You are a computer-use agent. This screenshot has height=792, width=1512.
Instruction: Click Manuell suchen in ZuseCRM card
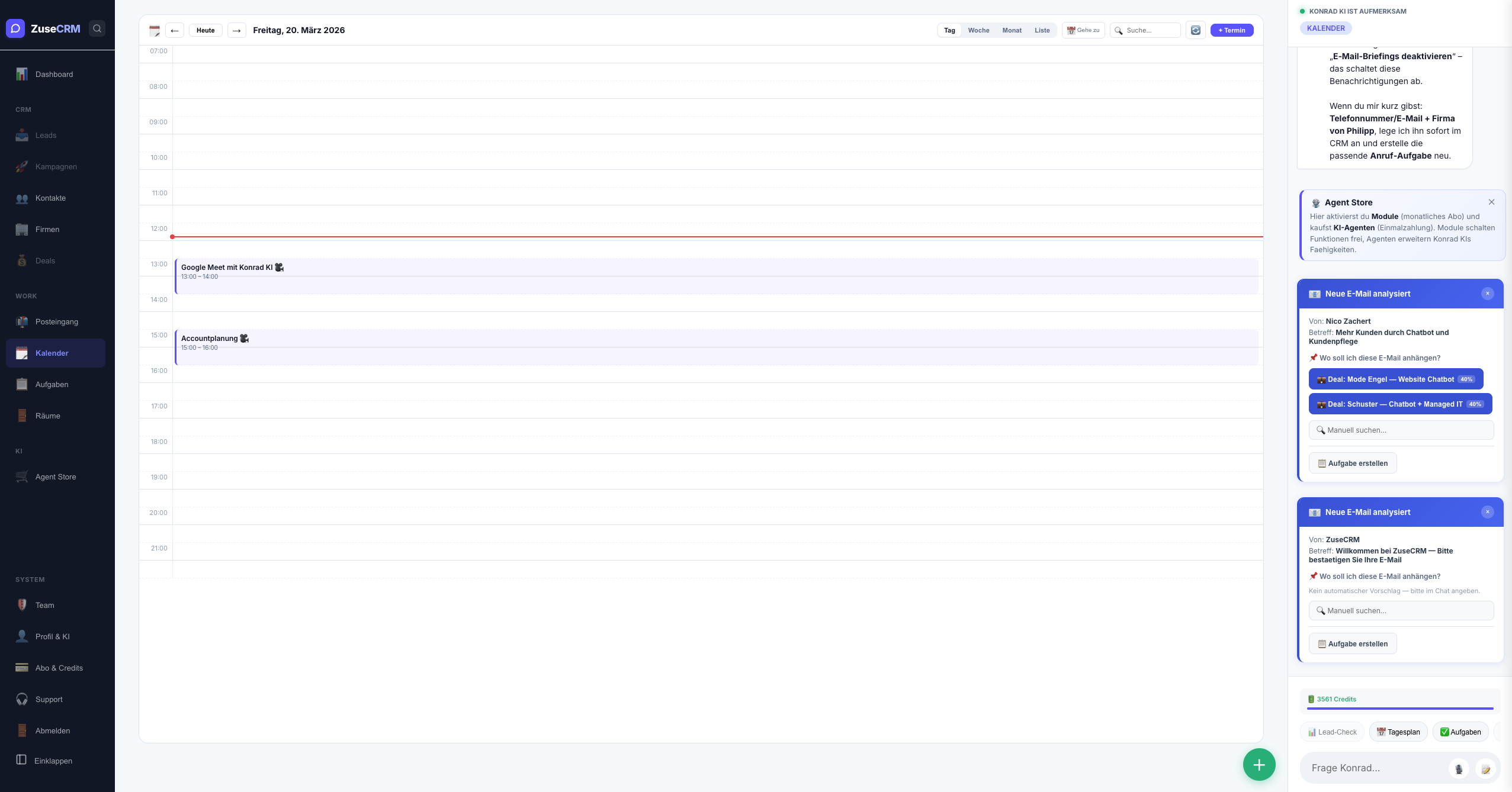[1401, 610]
